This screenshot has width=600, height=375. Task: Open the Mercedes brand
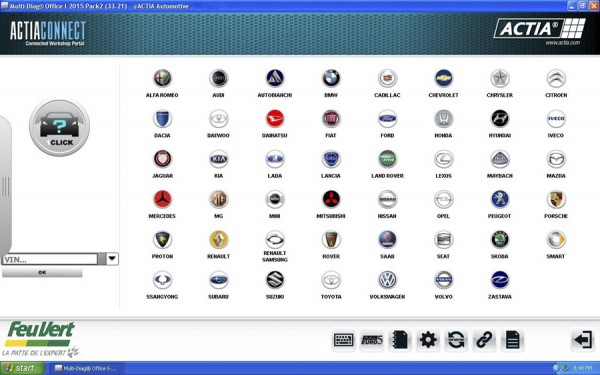pos(162,199)
